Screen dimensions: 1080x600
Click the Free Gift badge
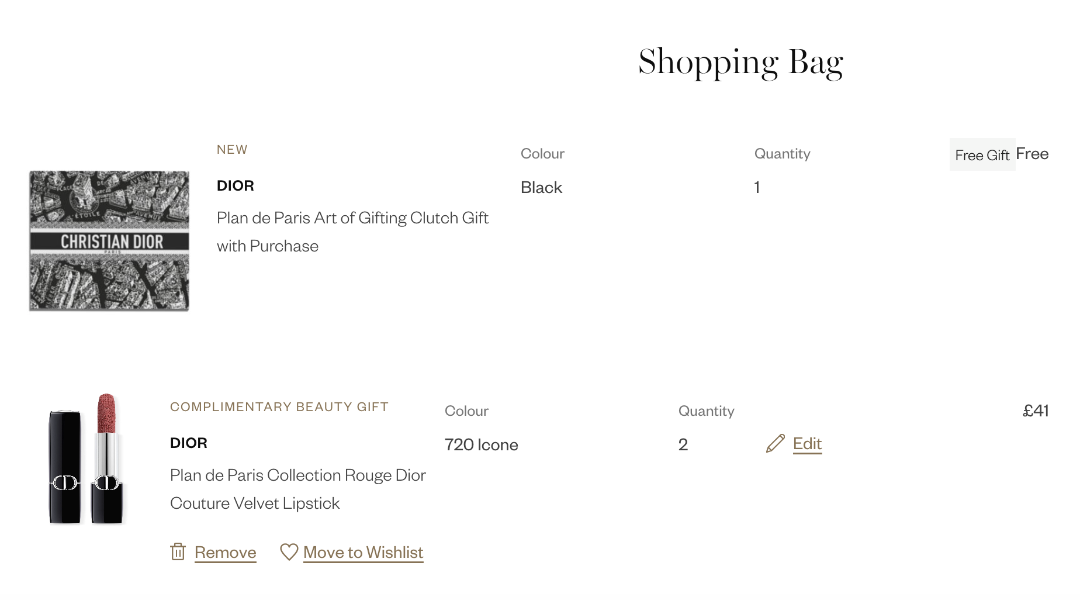point(982,155)
